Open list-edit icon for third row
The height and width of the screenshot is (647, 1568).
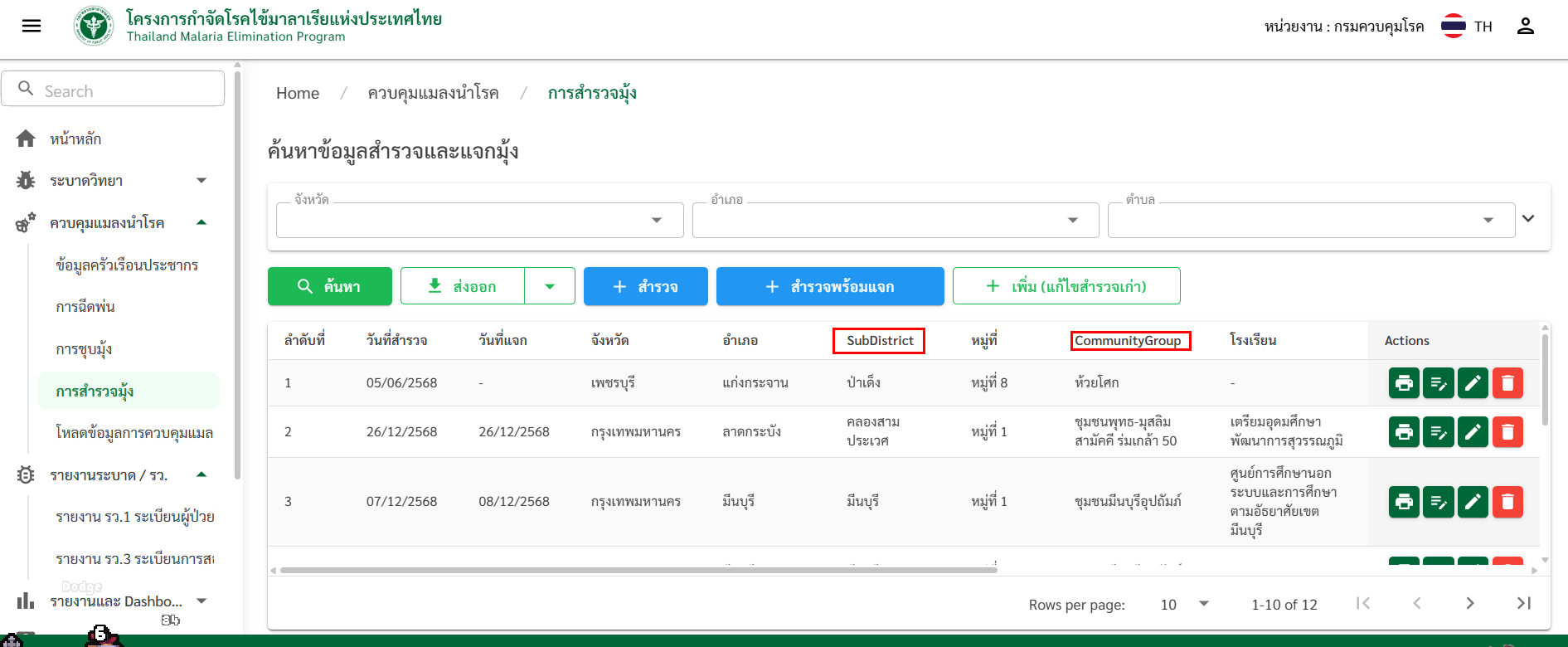click(x=1438, y=502)
